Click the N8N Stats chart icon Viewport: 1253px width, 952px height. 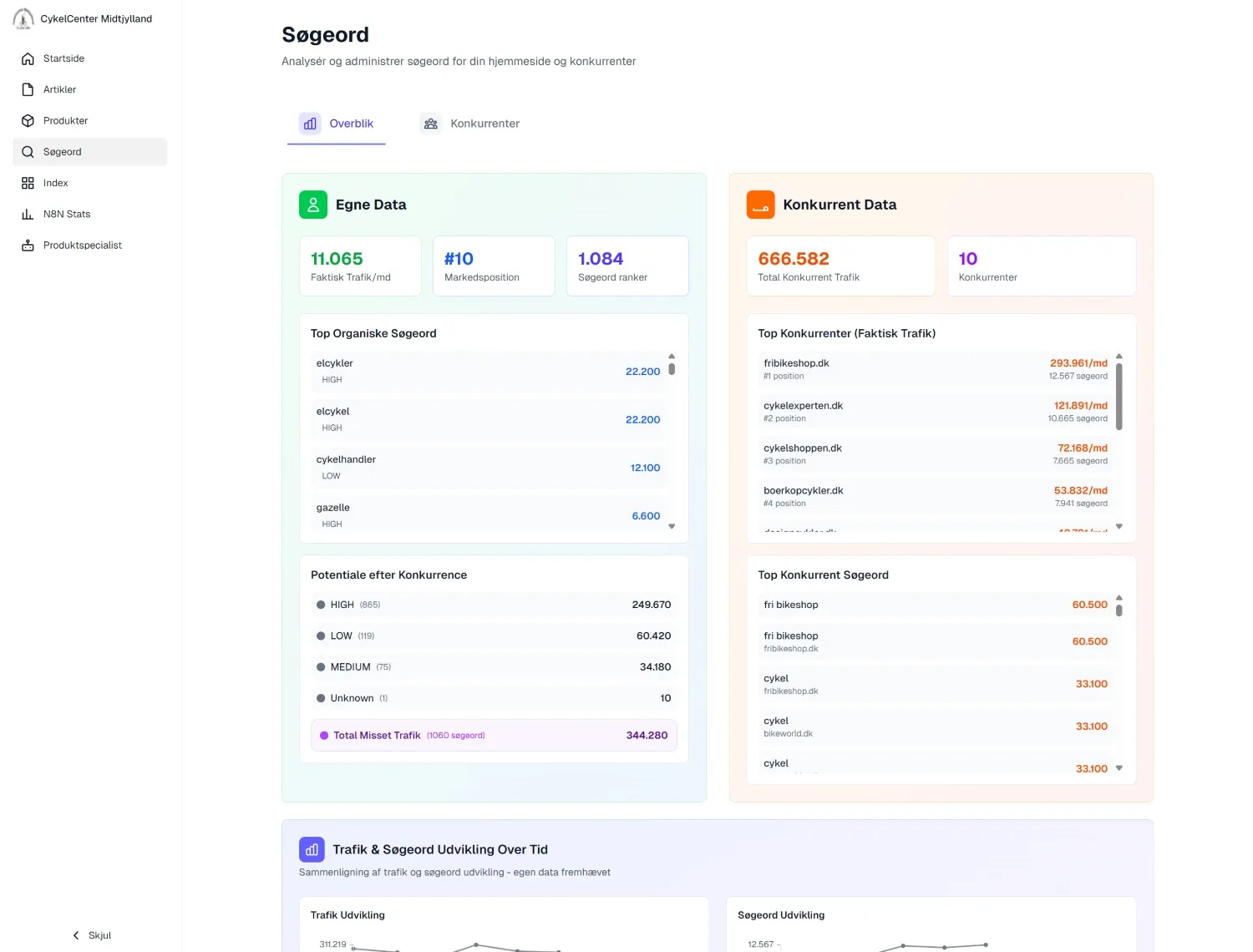coord(28,215)
